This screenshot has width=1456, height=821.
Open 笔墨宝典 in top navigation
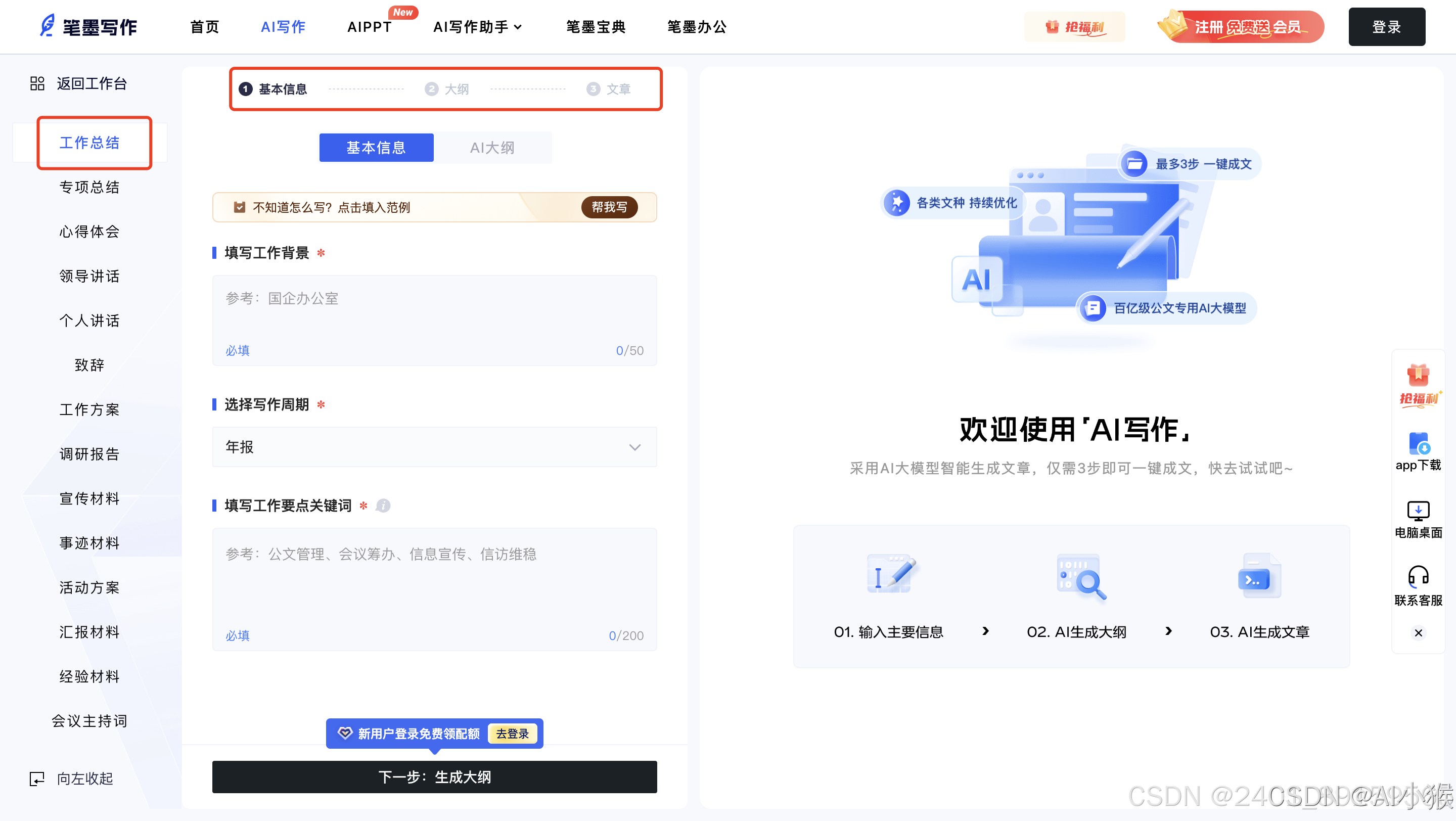click(596, 27)
